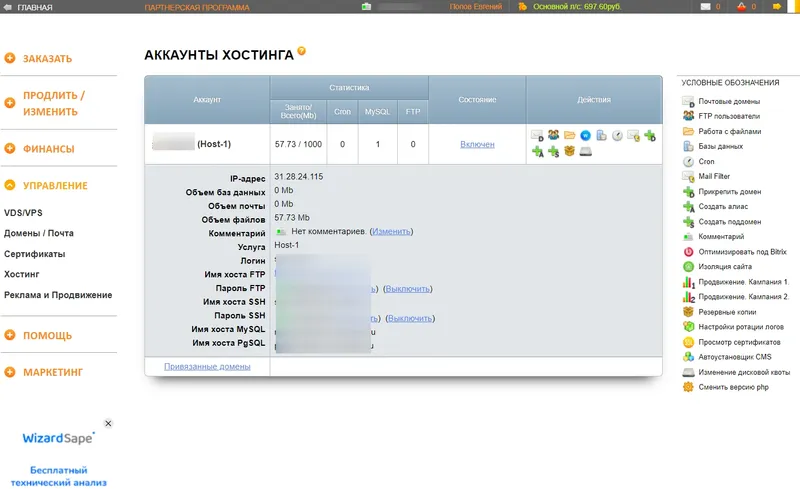Open messages envelope icon in top bar
The image size is (800, 489).
[705, 7]
